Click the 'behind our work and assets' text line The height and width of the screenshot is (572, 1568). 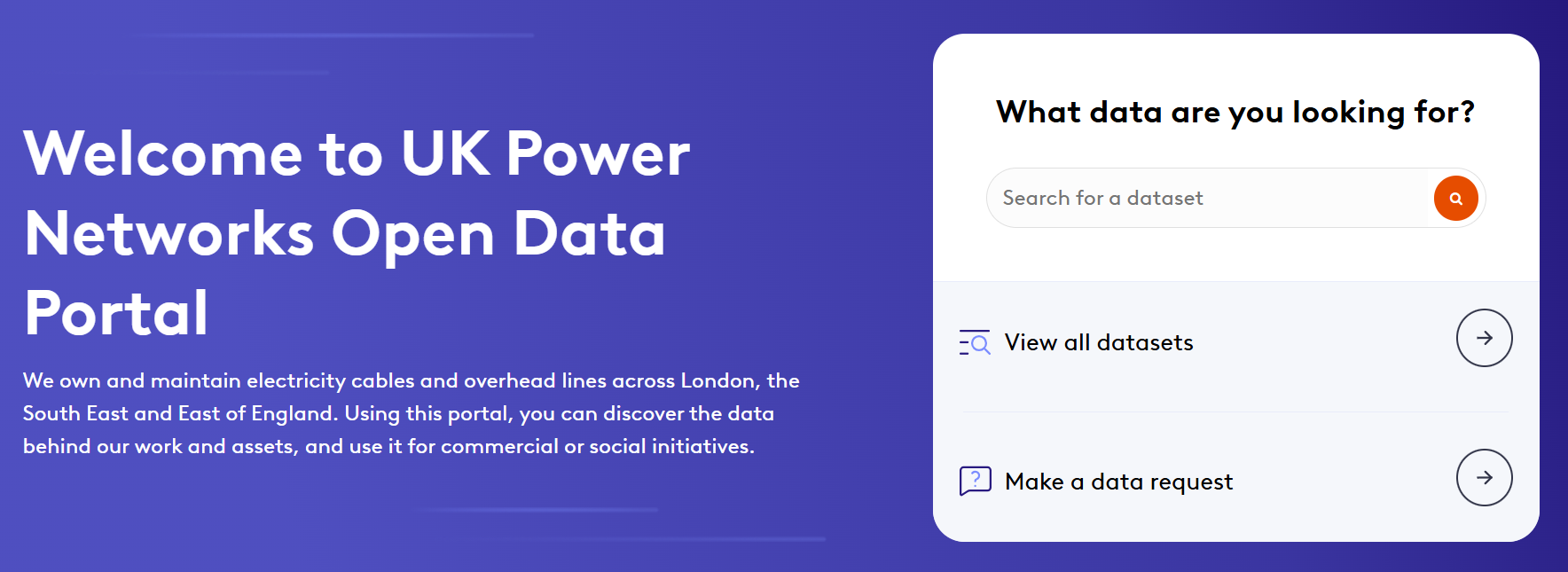point(160,446)
